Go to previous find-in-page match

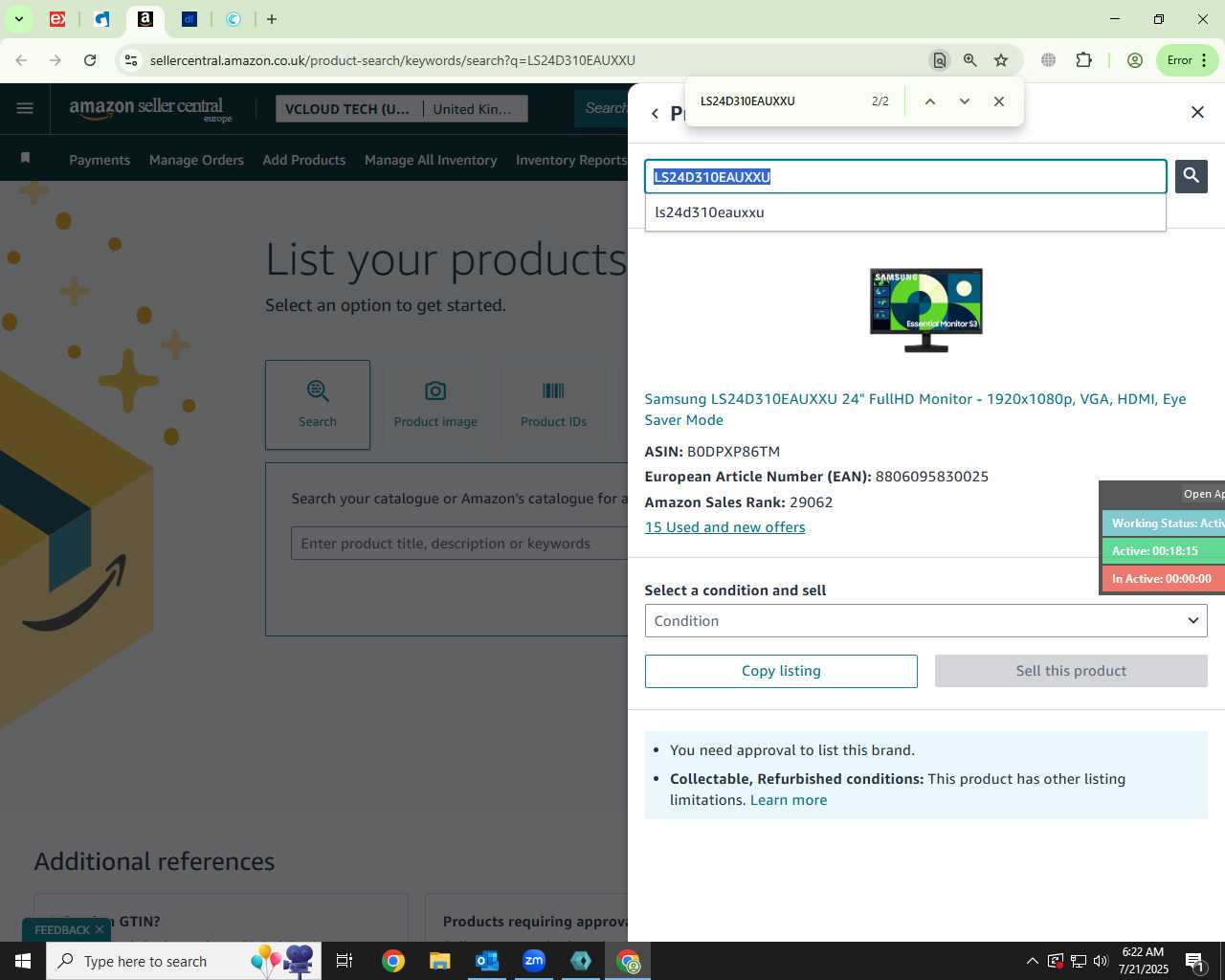(x=929, y=101)
